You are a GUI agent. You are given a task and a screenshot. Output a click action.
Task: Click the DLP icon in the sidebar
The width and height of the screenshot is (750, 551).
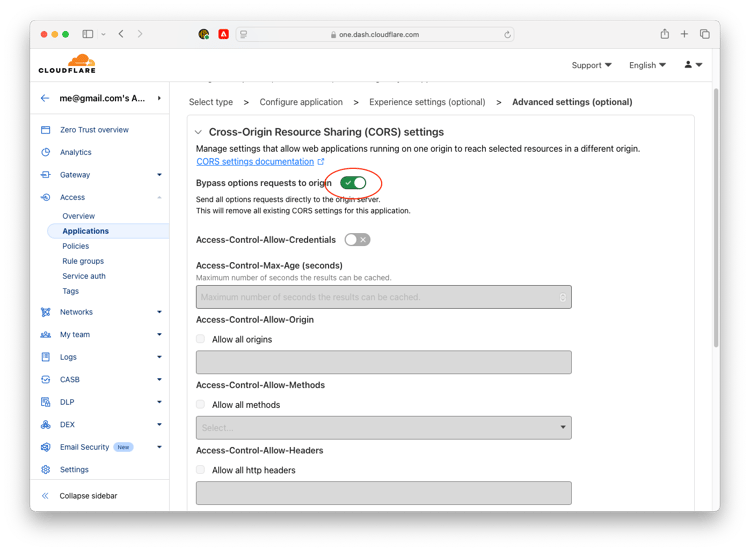45,402
